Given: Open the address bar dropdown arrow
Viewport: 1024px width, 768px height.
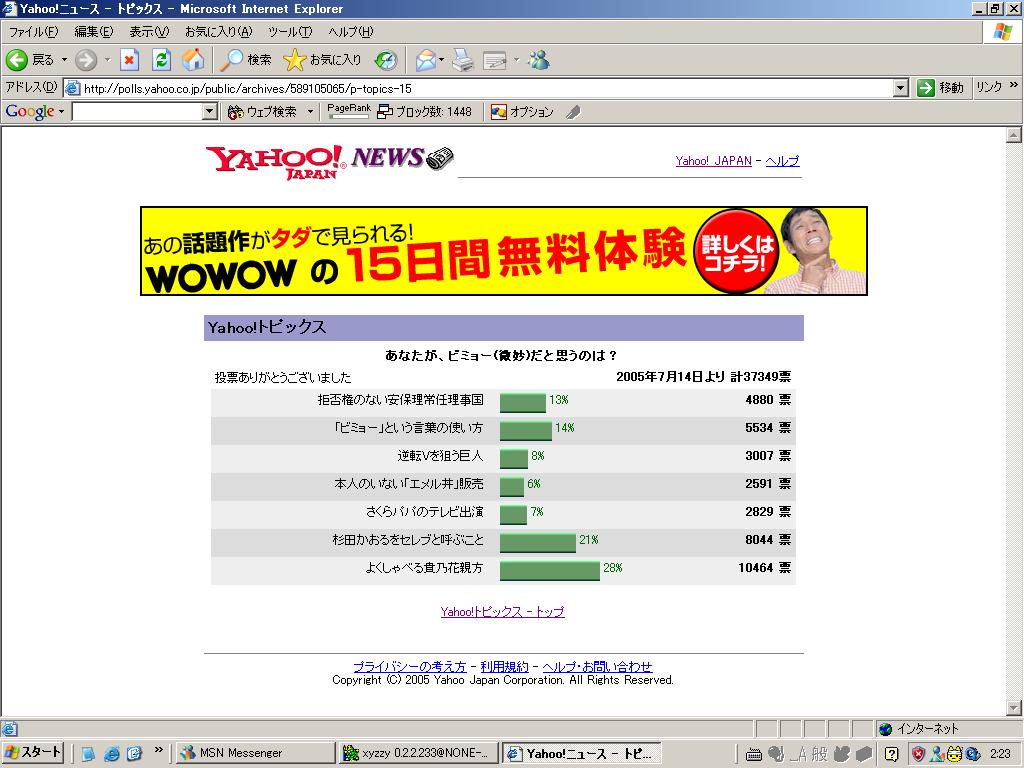Looking at the screenshot, I should click(901, 88).
